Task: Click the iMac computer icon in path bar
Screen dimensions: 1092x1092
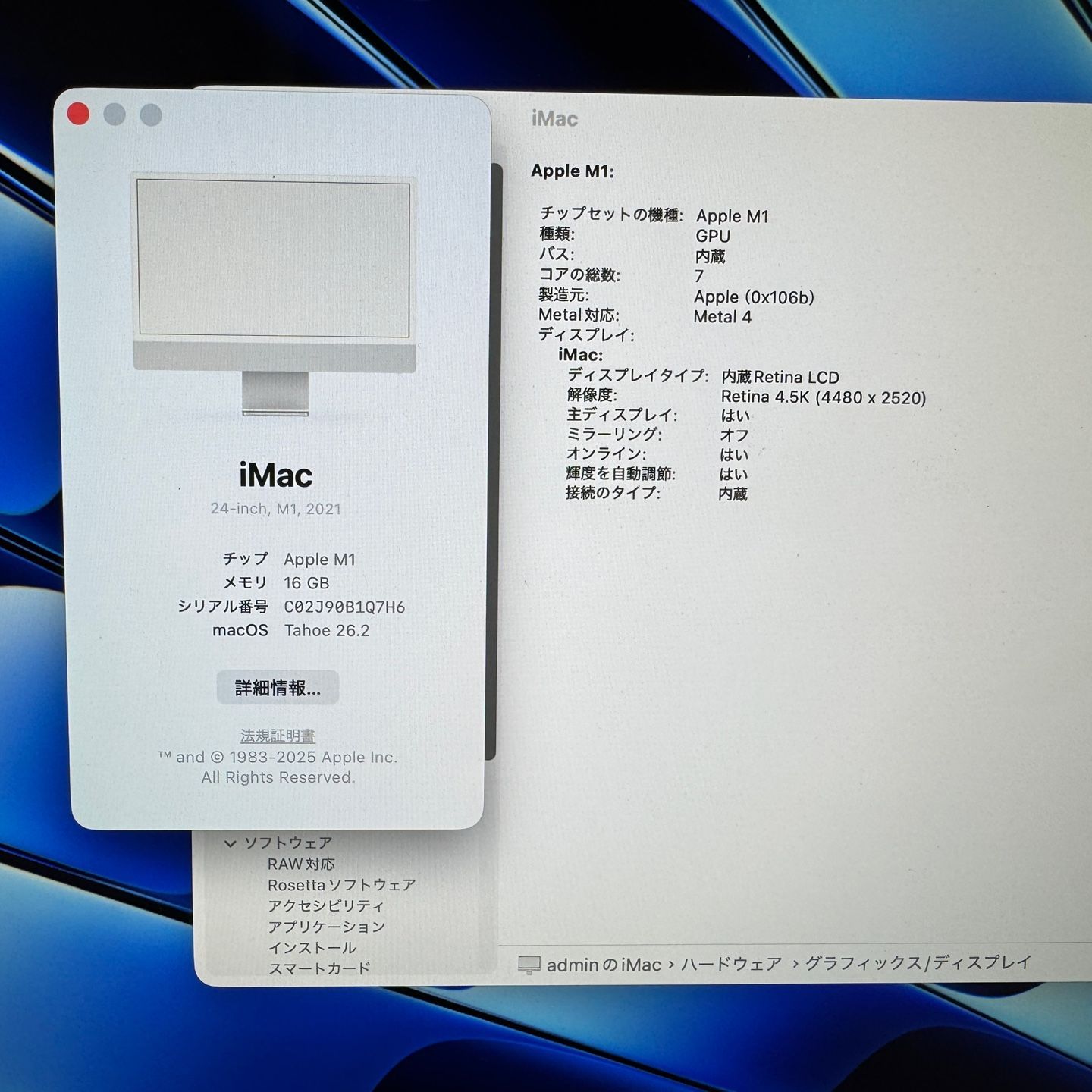Action: click(529, 965)
